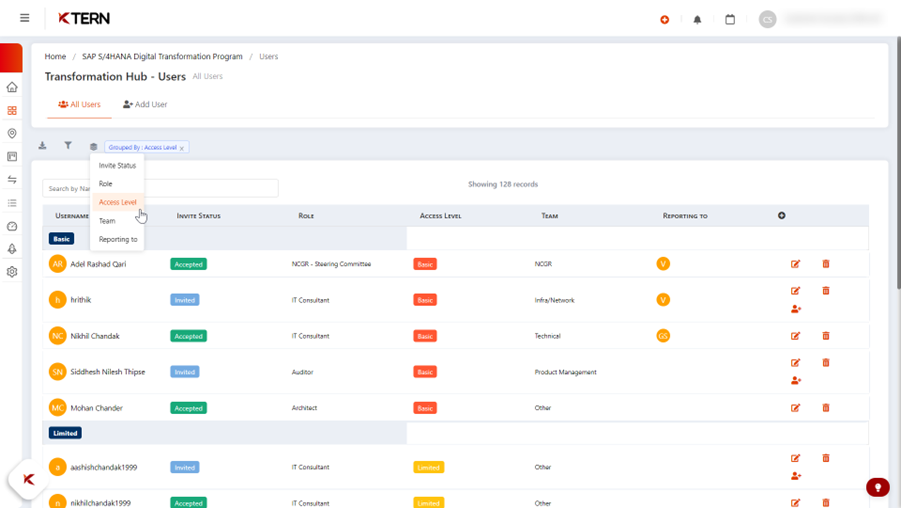Viewport: 901px width, 508px height.
Task: Delete Siddhesh Nilesh Thipse's record
Action: coord(826,363)
